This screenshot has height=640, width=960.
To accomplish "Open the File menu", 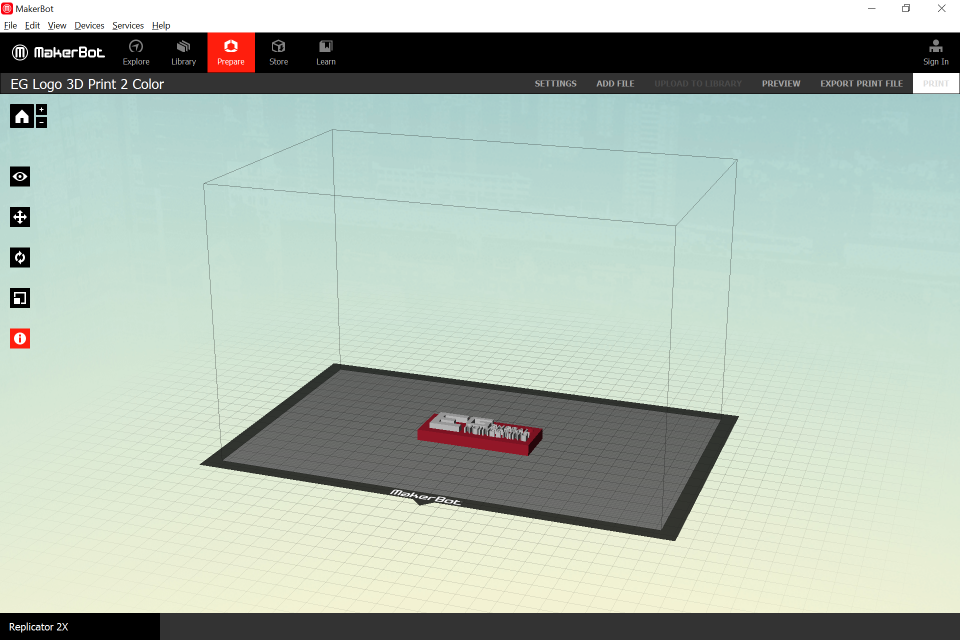I will 10,26.
